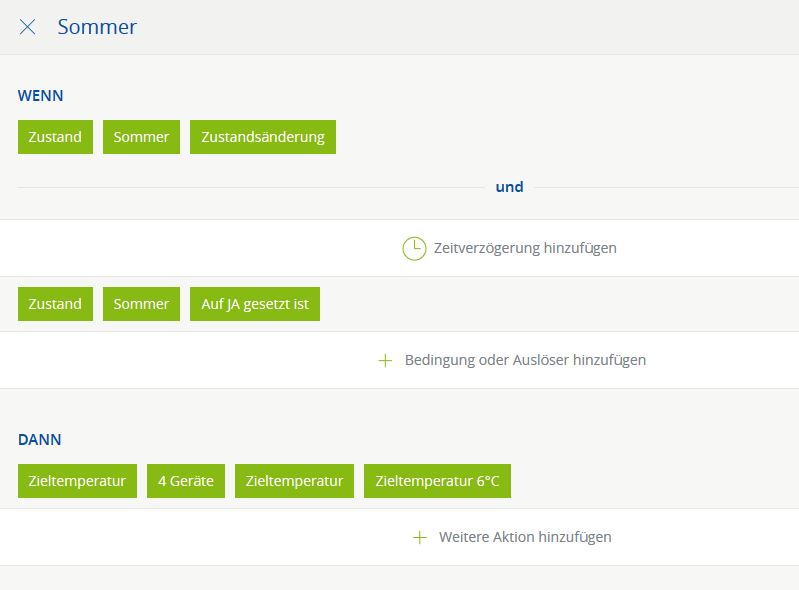
Task: Open the first Zustand chip under WENN
Action: tap(55, 137)
